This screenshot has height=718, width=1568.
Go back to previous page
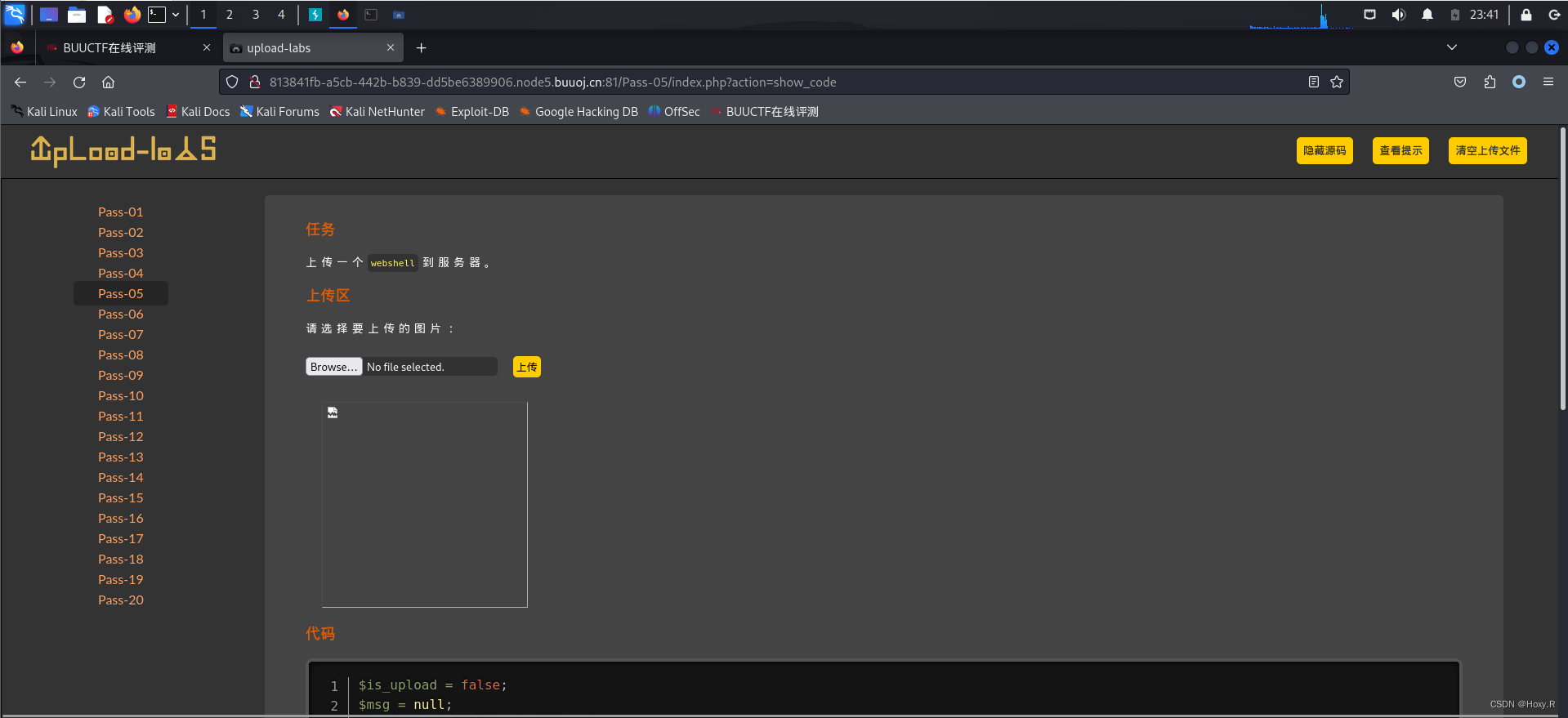[20, 82]
